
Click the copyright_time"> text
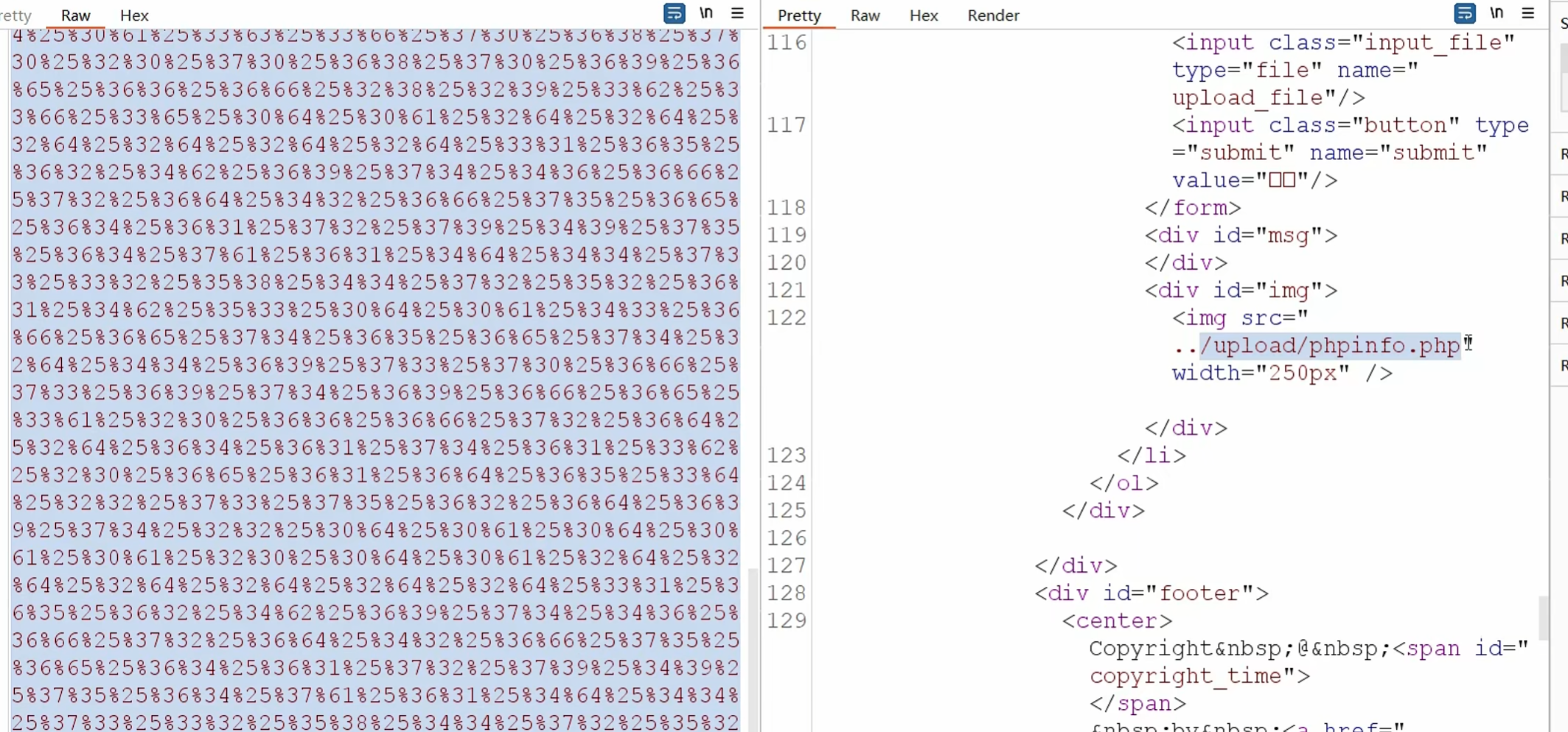(x=1199, y=676)
